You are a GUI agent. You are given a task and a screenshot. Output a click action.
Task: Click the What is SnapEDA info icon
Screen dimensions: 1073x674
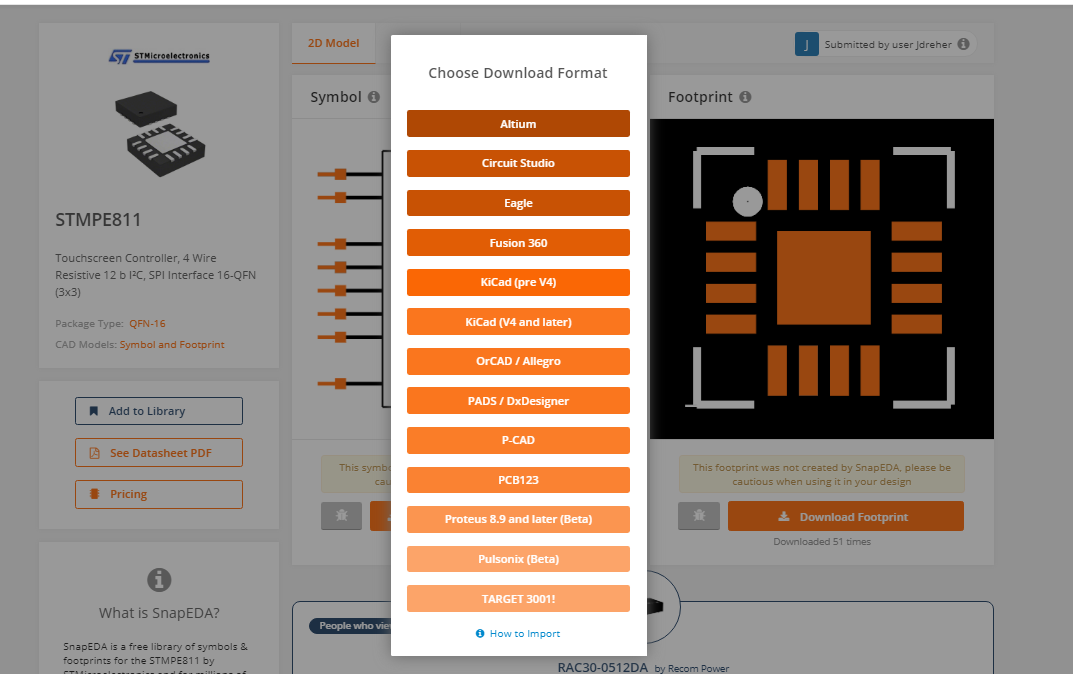[159, 580]
